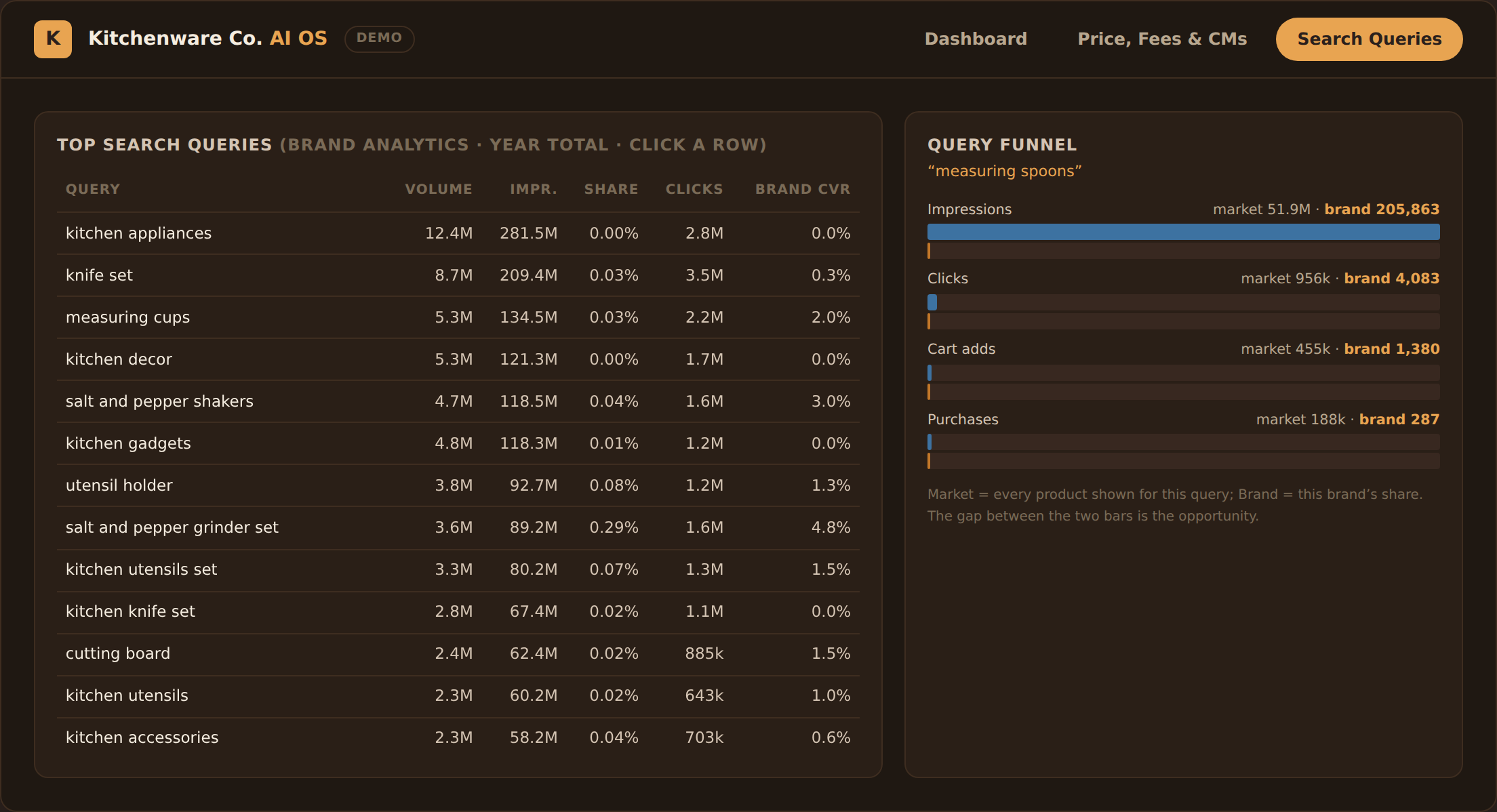Open salt and pepper grinder set row
This screenshot has width=1497, height=812.
tap(458, 527)
